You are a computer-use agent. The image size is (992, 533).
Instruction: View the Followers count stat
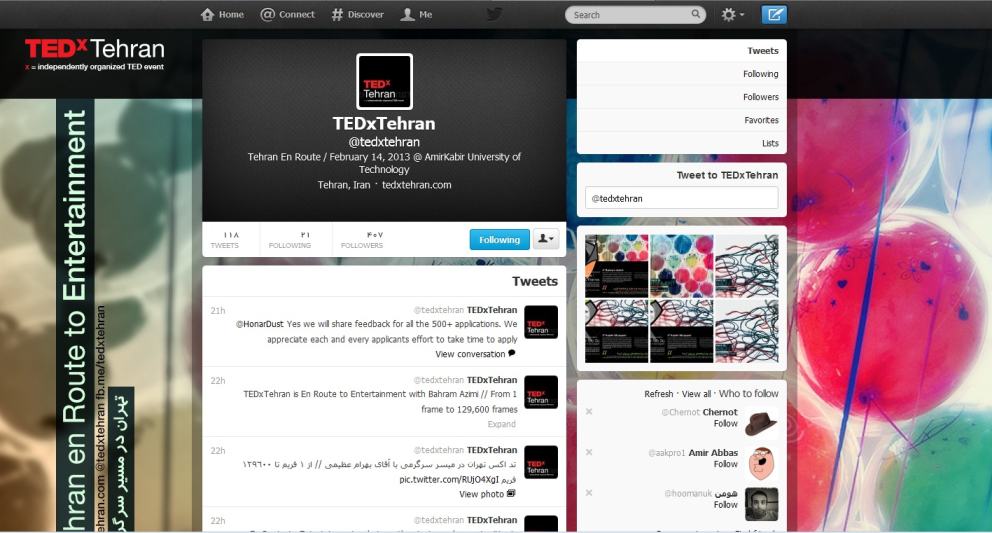click(x=362, y=239)
